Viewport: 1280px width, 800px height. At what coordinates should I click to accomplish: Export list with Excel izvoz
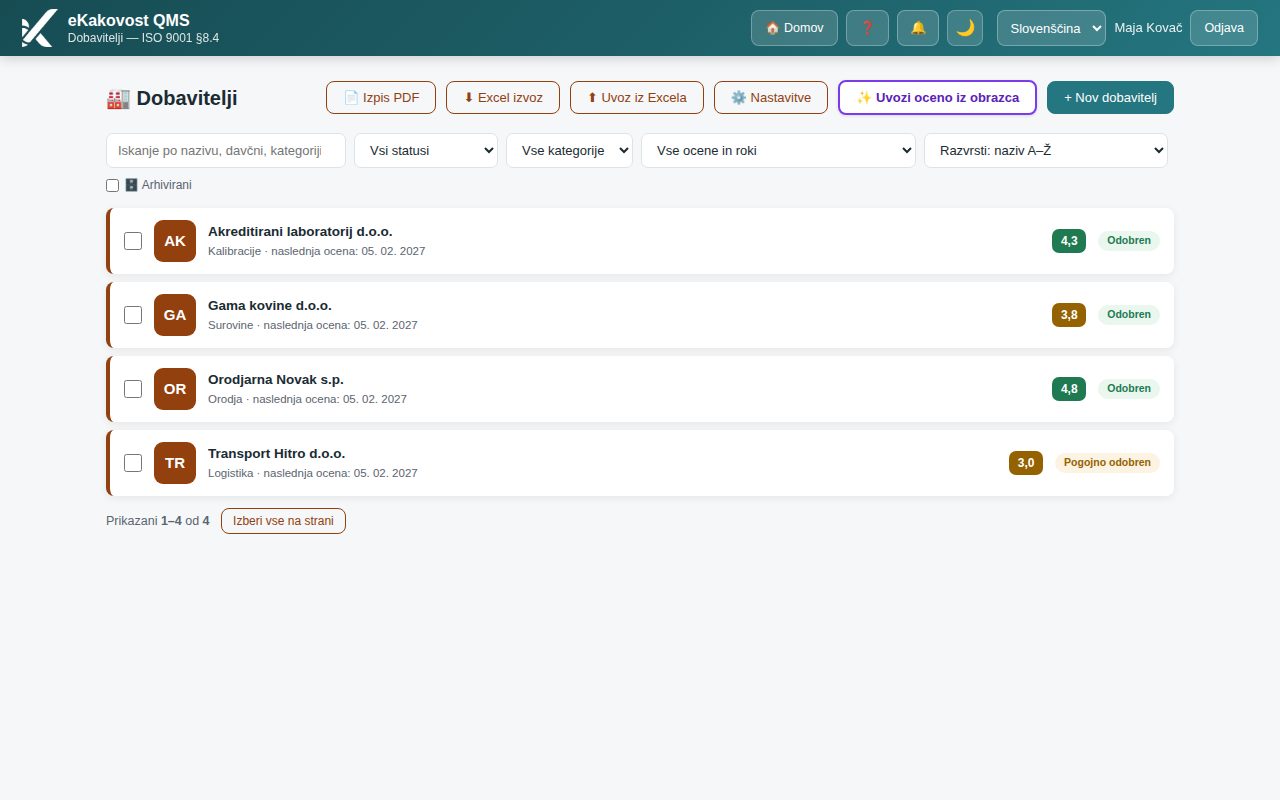(x=503, y=98)
